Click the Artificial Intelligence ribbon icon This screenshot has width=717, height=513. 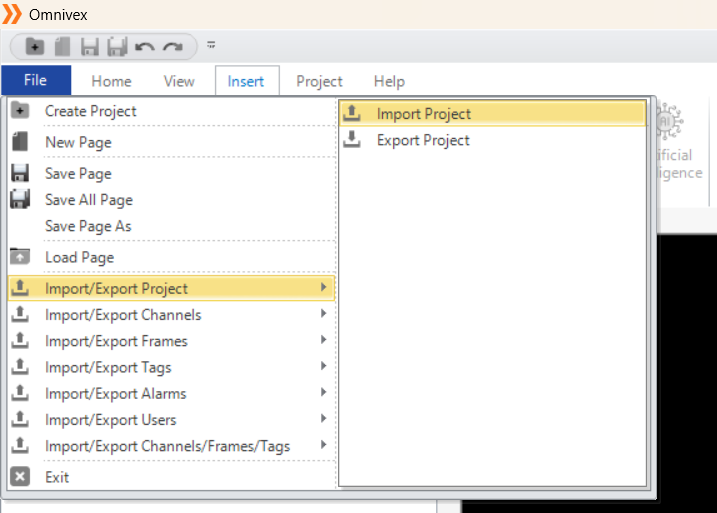(670, 122)
